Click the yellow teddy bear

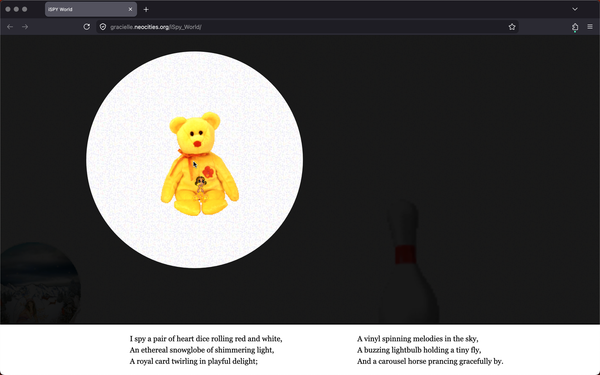(199, 164)
